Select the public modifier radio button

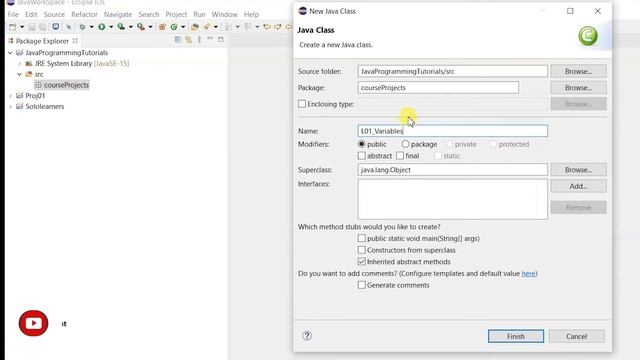[x=362, y=144]
